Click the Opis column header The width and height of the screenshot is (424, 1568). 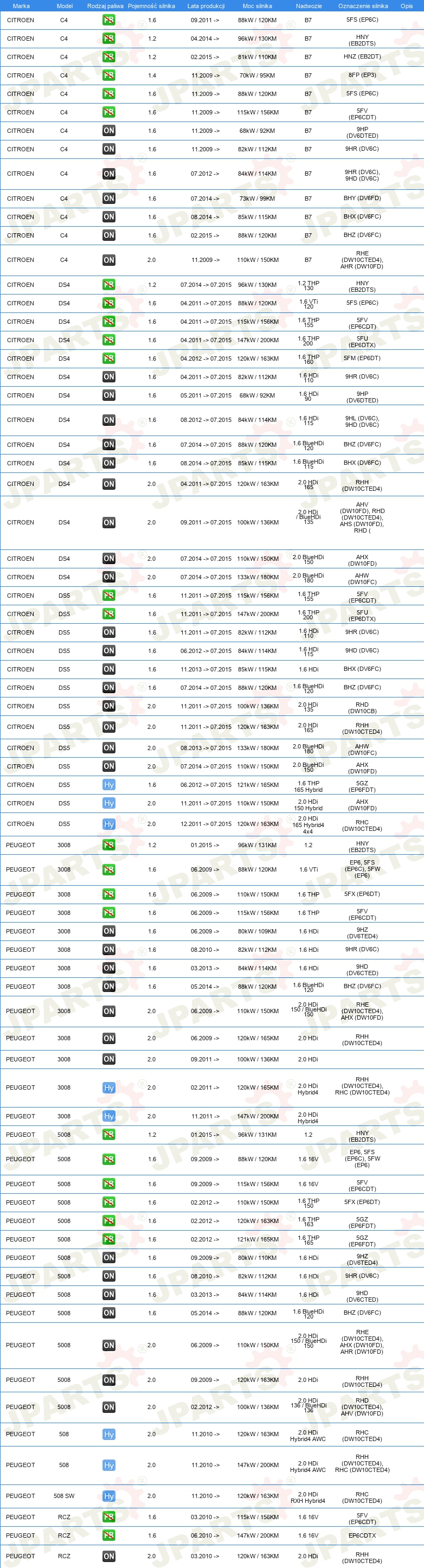coord(406,6)
